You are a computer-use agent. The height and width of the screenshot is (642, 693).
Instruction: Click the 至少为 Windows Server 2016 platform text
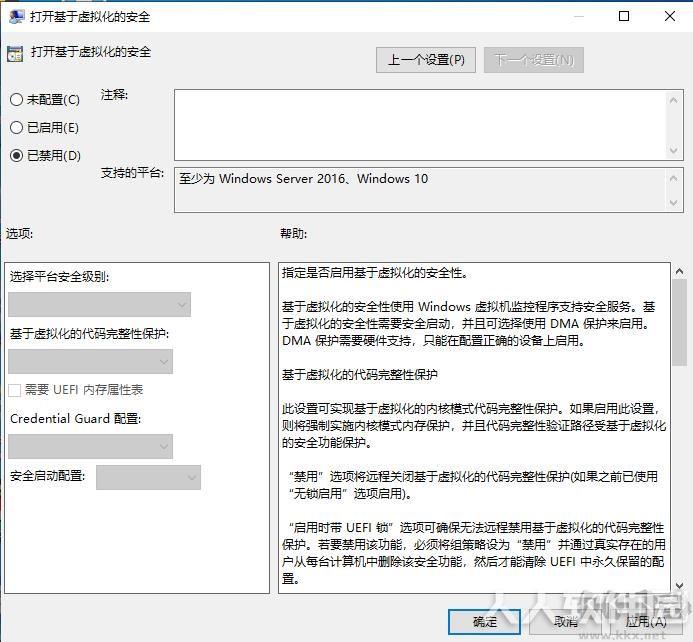pyautogui.click(x=303, y=179)
